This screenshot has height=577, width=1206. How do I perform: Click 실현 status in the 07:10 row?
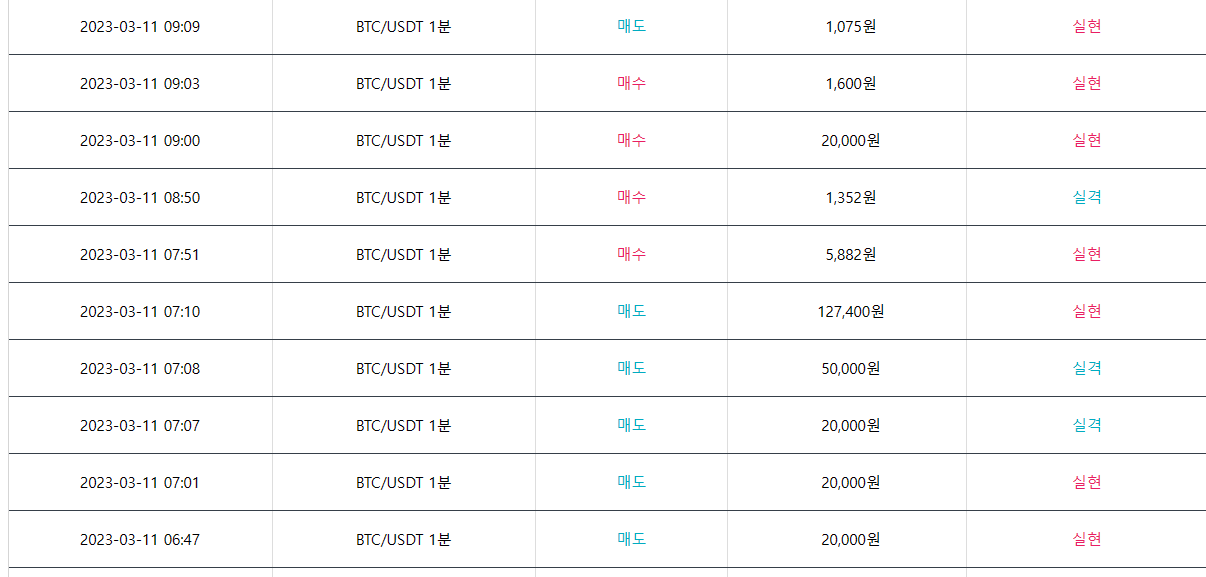coord(1087,311)
